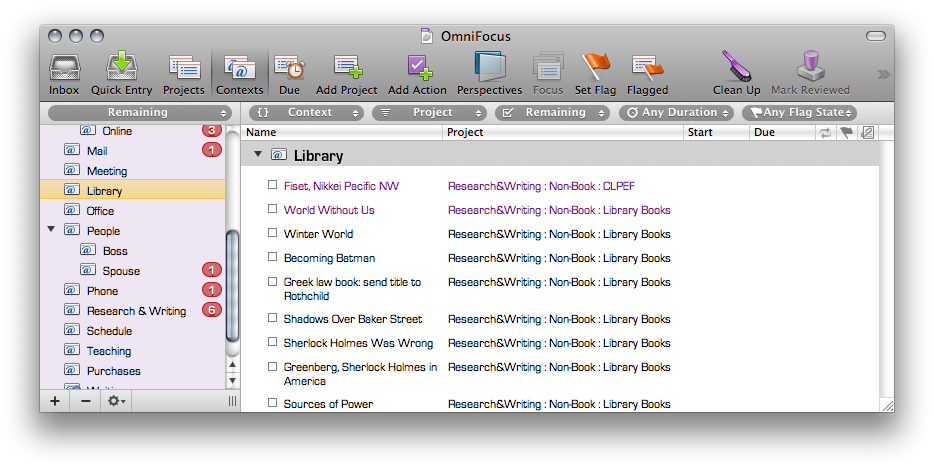This screenshot has width=934, height=467.
Task: Sort by the Start column header
Action: coord(717,132)
